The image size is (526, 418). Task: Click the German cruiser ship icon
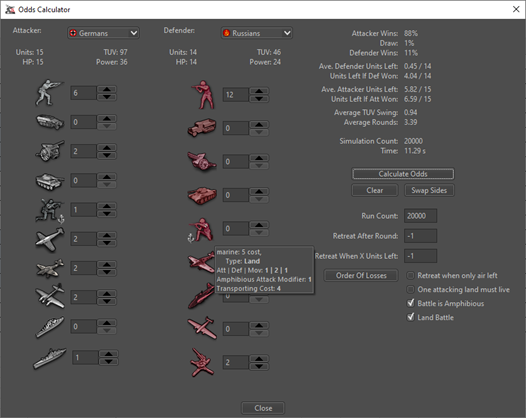point(50,327)
